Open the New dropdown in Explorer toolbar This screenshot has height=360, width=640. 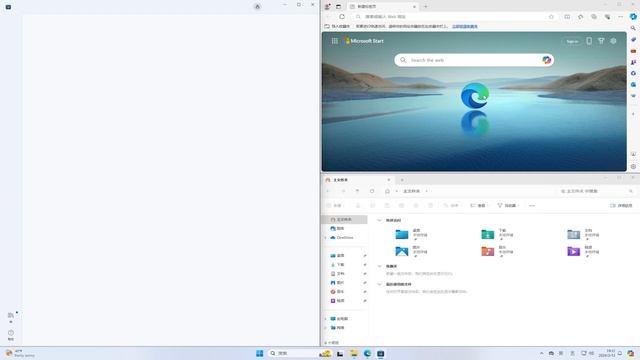[335, 206]
